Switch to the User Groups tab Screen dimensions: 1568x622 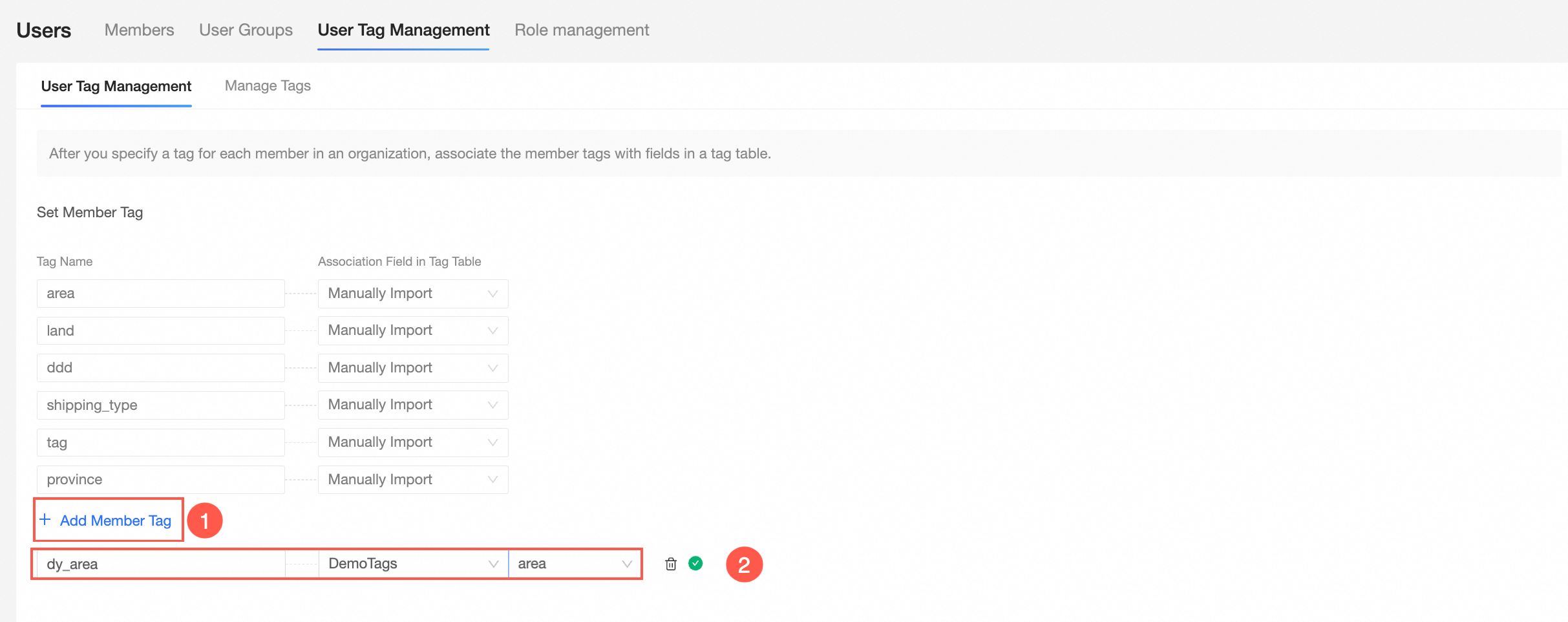pyautogui.click(x=246, y=30)
